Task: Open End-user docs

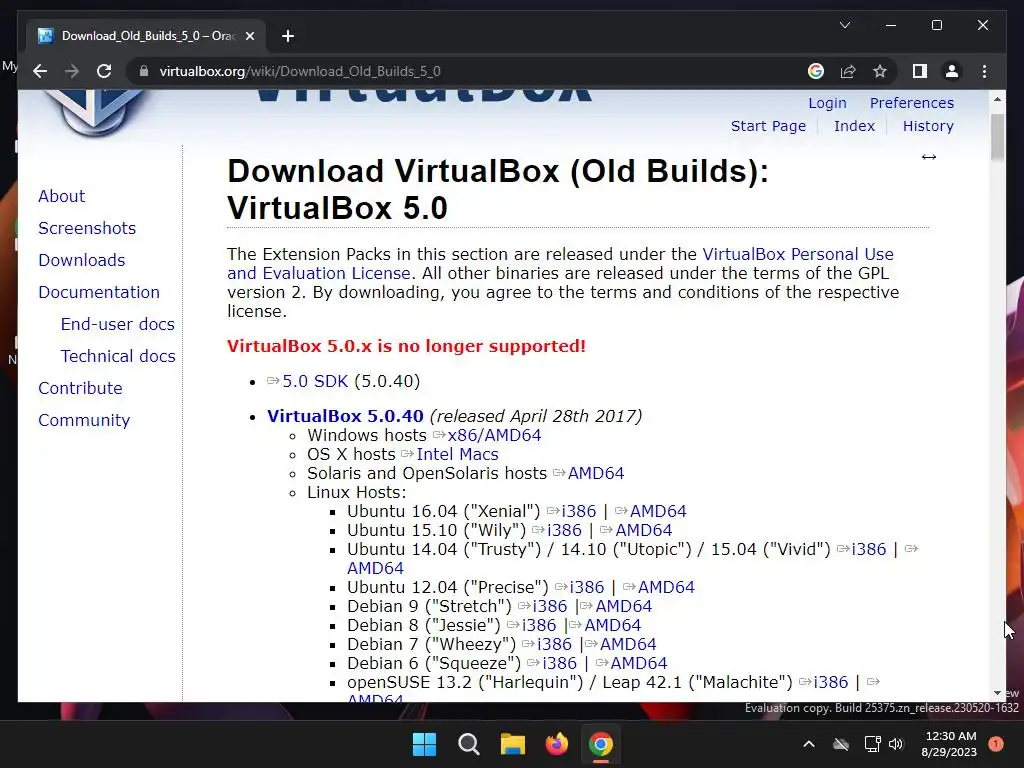Action: (118, 324)
